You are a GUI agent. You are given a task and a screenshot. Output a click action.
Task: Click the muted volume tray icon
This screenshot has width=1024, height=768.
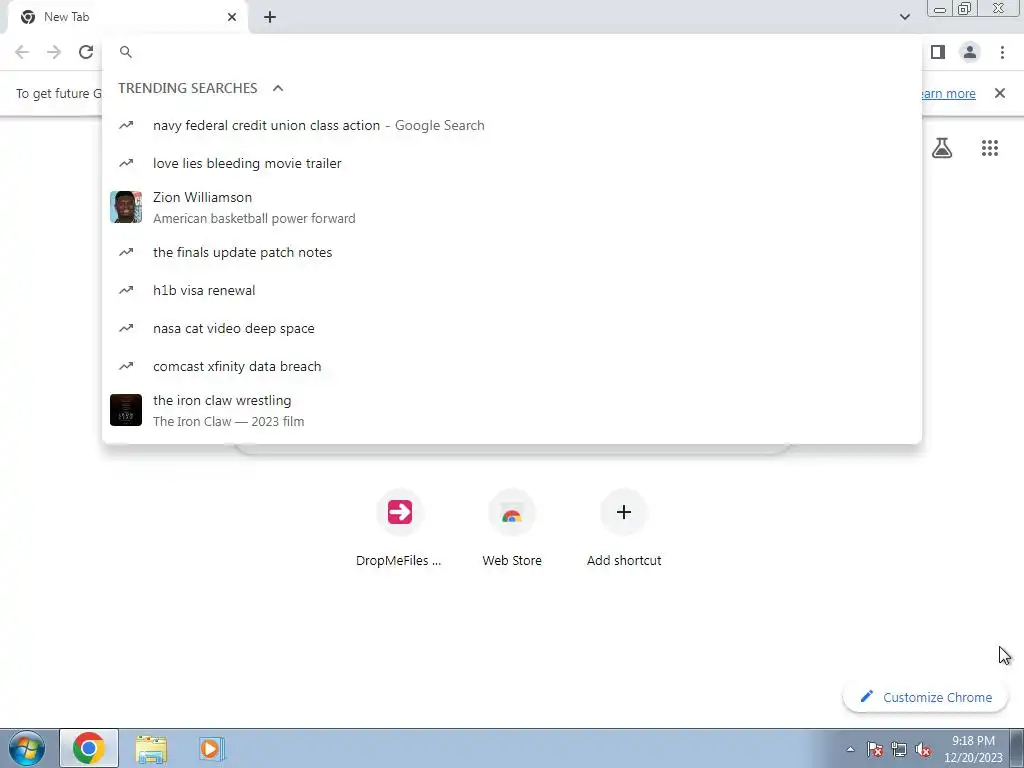point(923,750)
